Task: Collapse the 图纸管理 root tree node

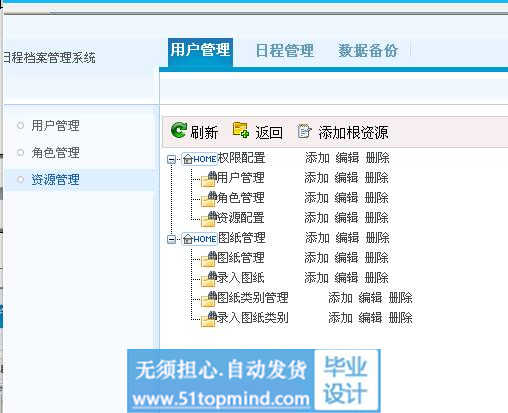Action: click(x=171, y=239)
